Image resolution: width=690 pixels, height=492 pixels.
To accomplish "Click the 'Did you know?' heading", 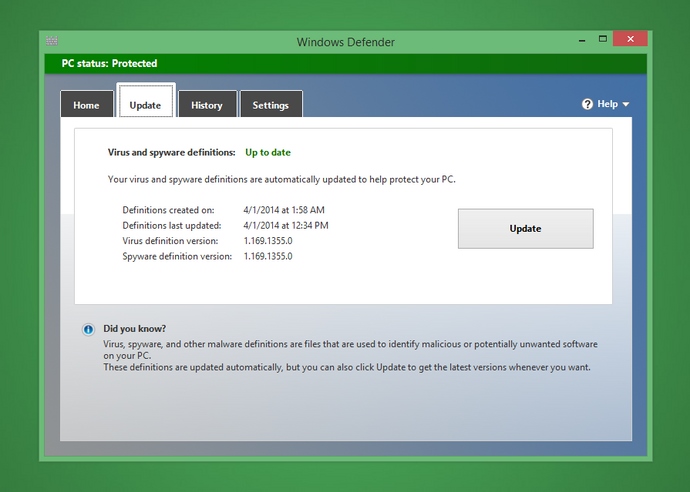I will click(x=135, y=329).
